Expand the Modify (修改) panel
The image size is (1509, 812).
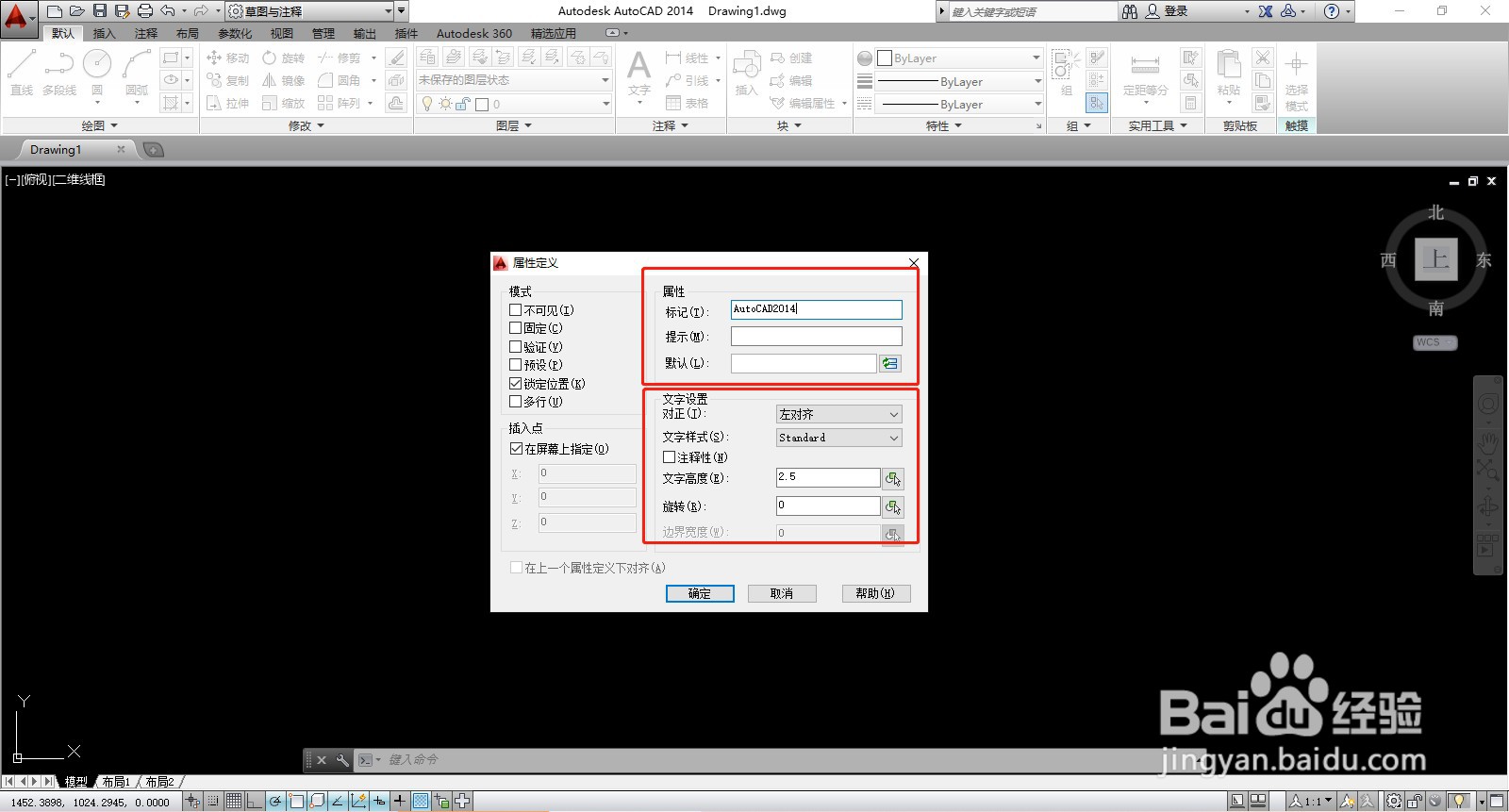coord(307,125)
